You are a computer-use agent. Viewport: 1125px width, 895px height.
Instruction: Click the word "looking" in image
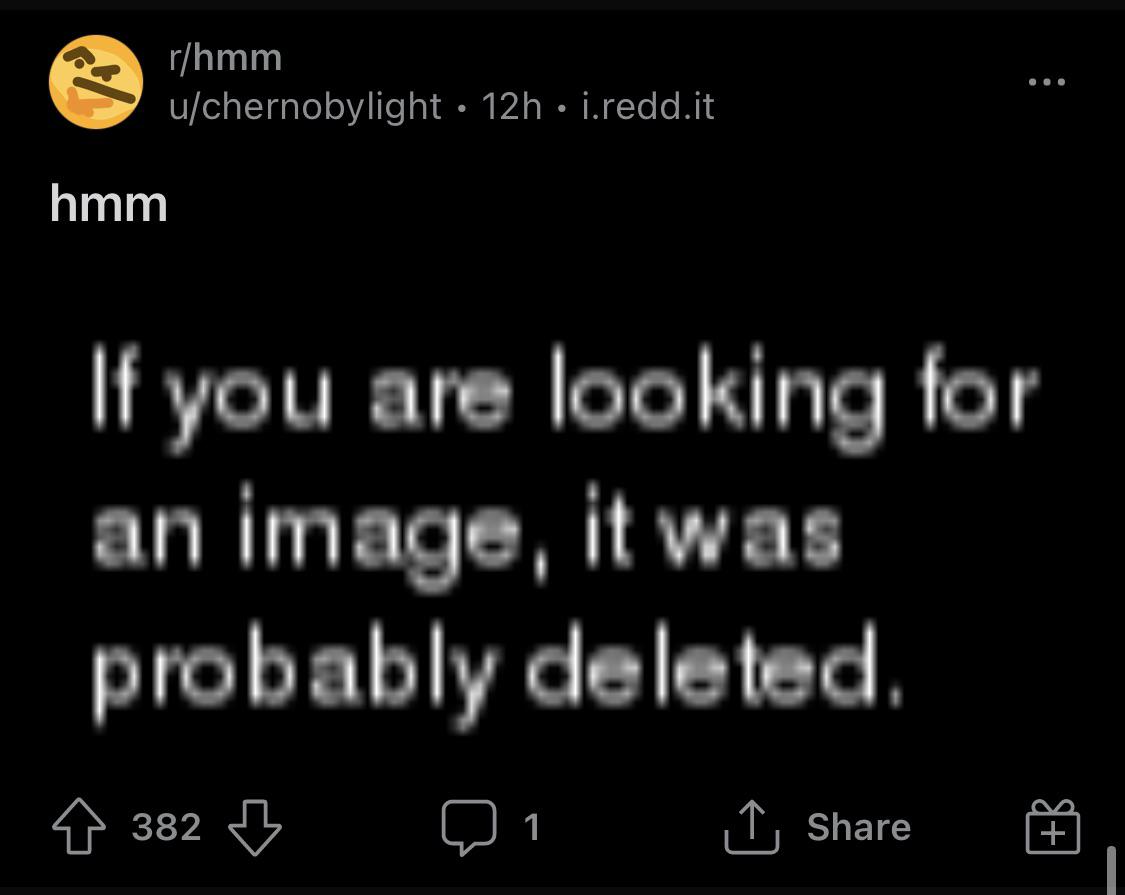715,395
